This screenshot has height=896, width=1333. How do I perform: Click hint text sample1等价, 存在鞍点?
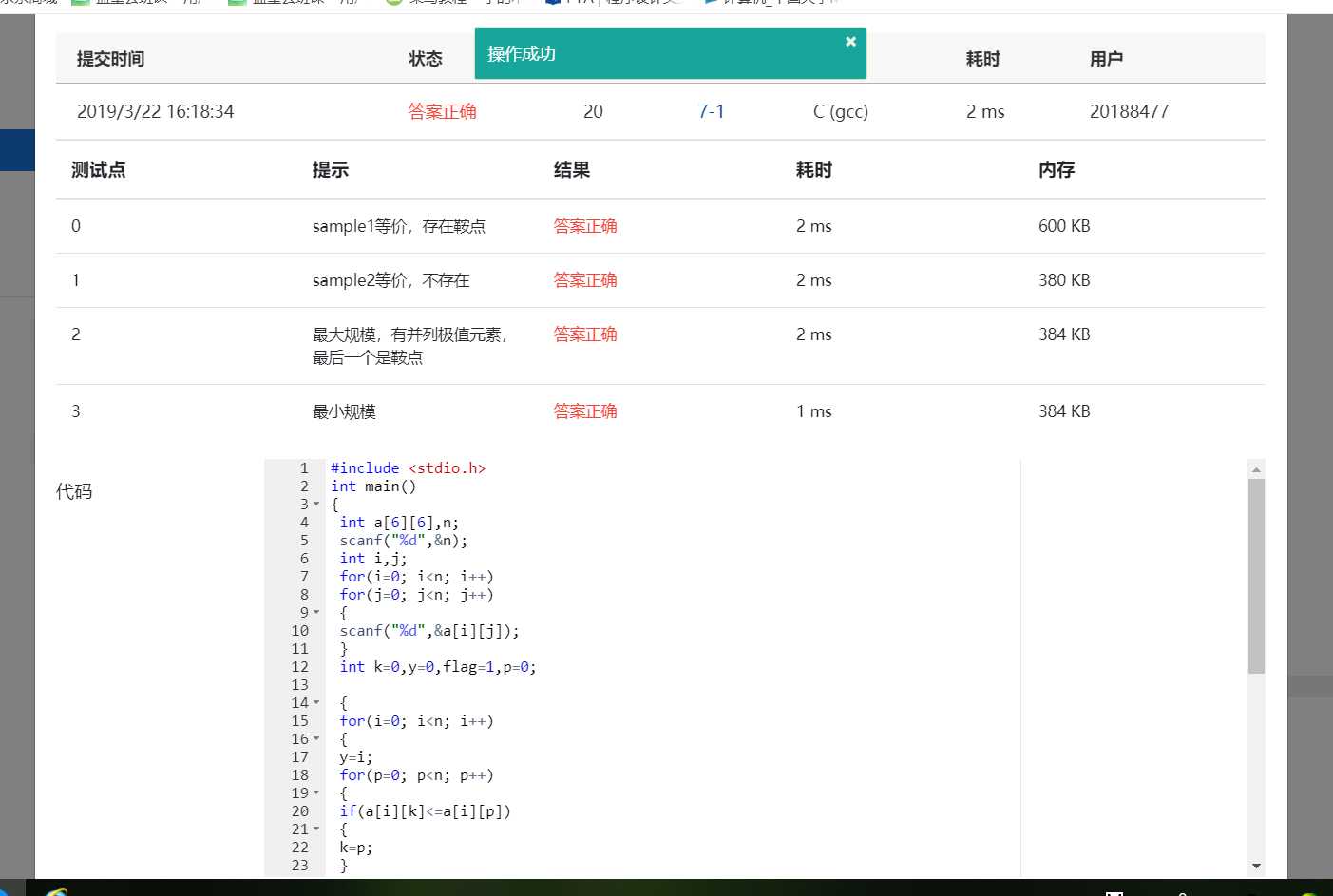coord(399,226)
